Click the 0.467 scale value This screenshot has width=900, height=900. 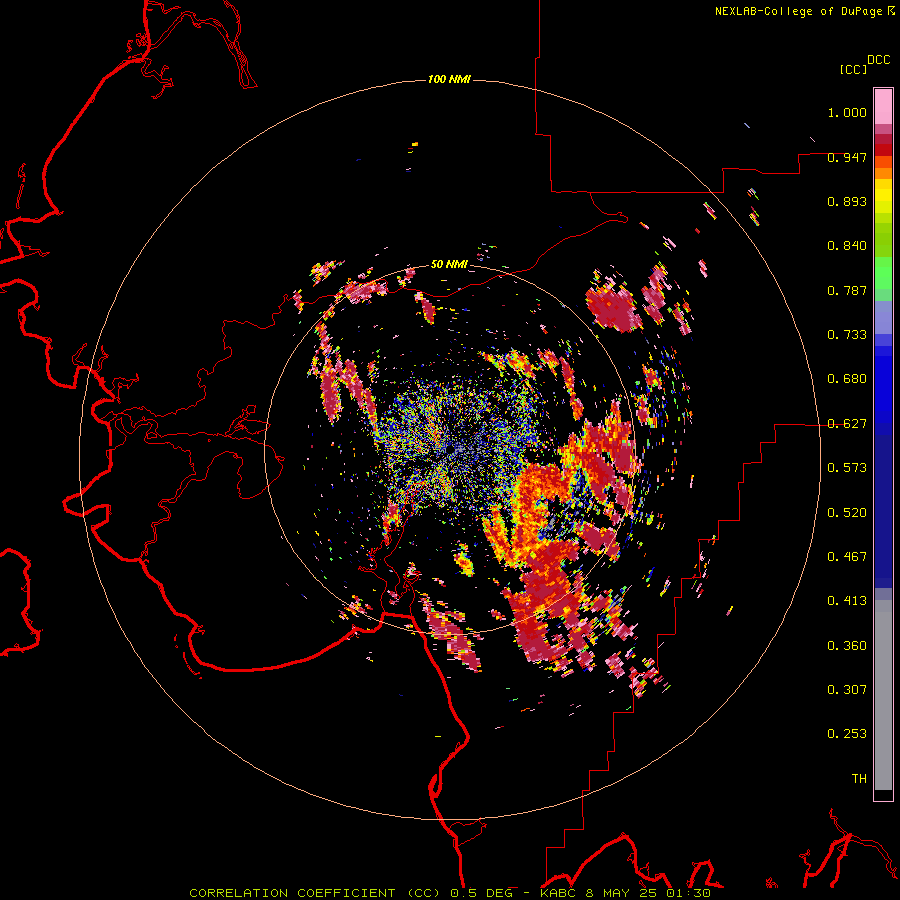[x=847, y=556]
